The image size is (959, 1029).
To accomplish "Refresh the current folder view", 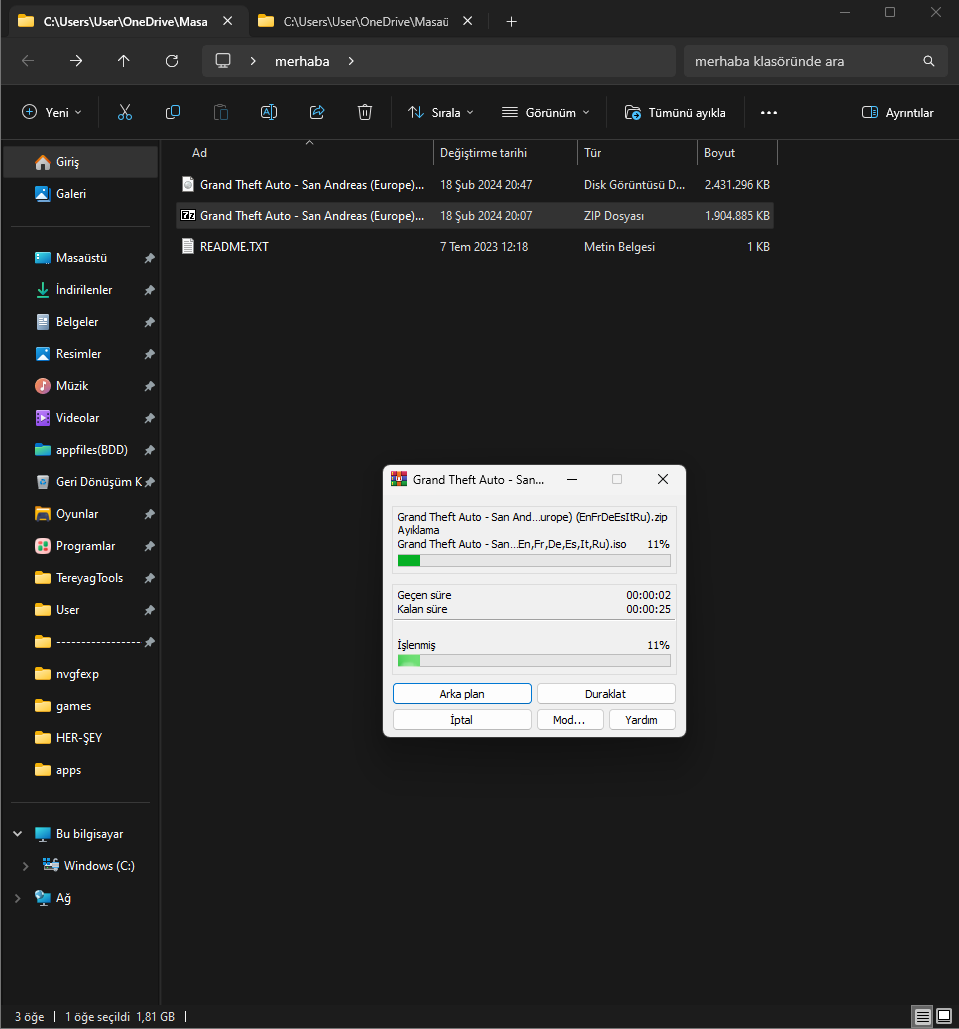I will [172, 61].
